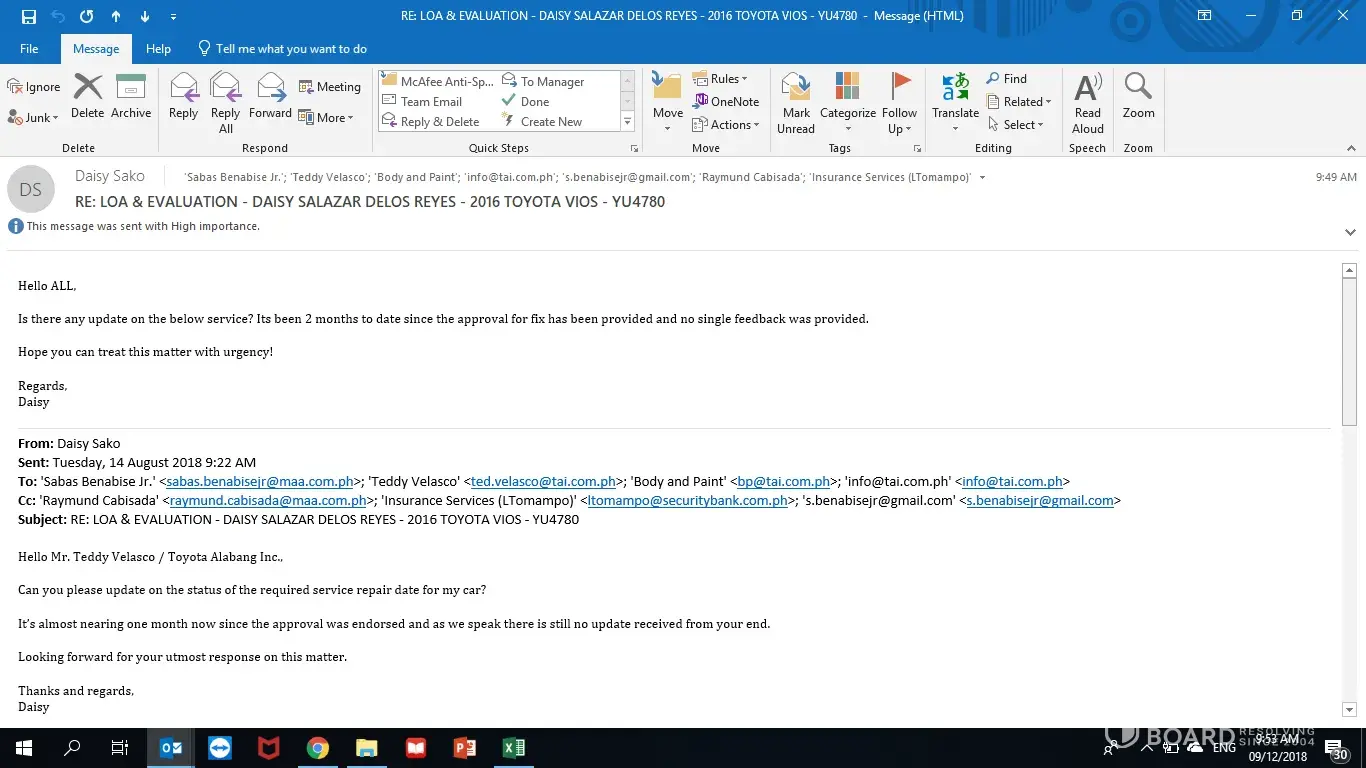
Task: Send the message to OneNote
Action: (x=726, y=101)
